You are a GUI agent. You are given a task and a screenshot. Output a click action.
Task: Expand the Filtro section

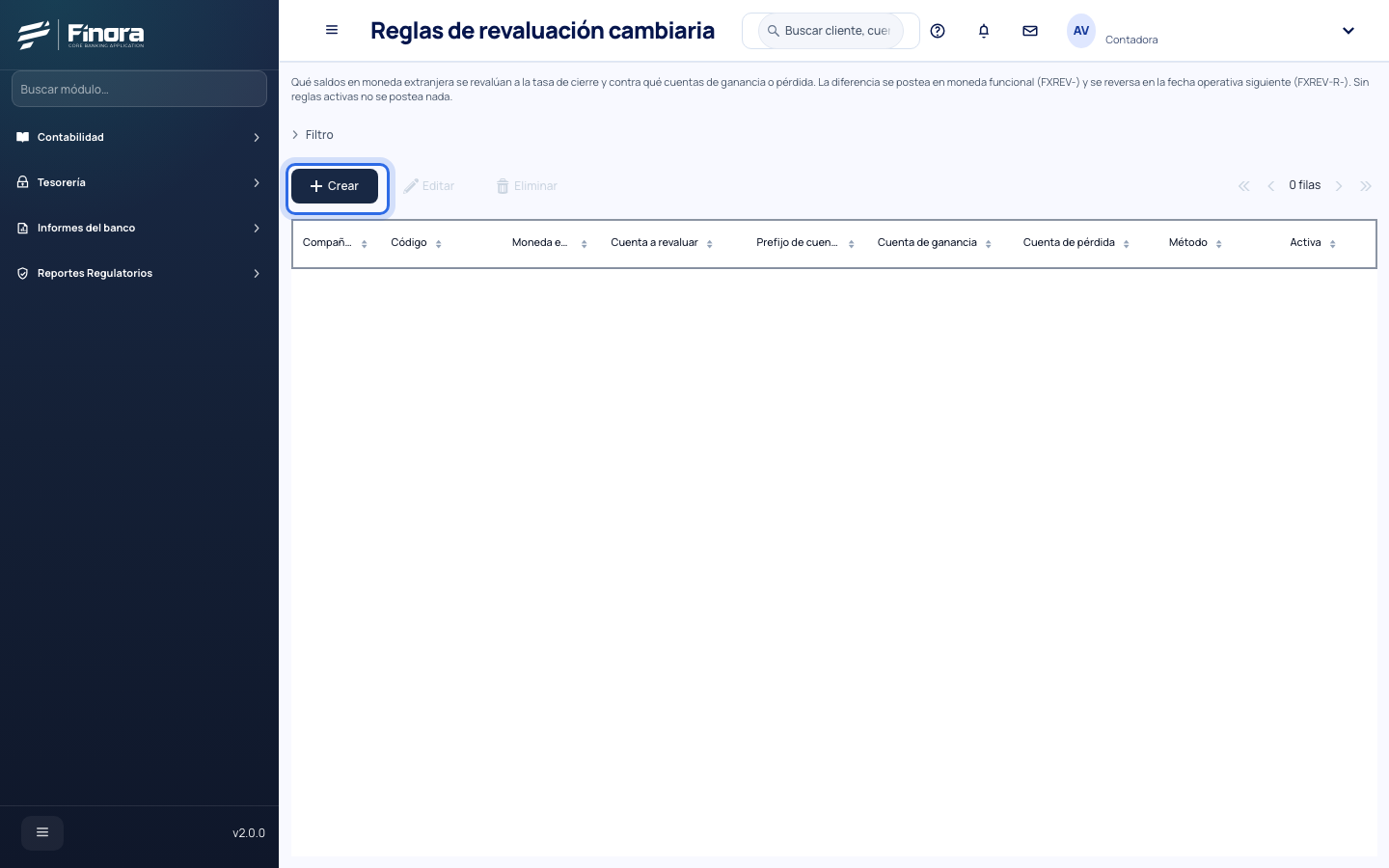tap(313, 135)
